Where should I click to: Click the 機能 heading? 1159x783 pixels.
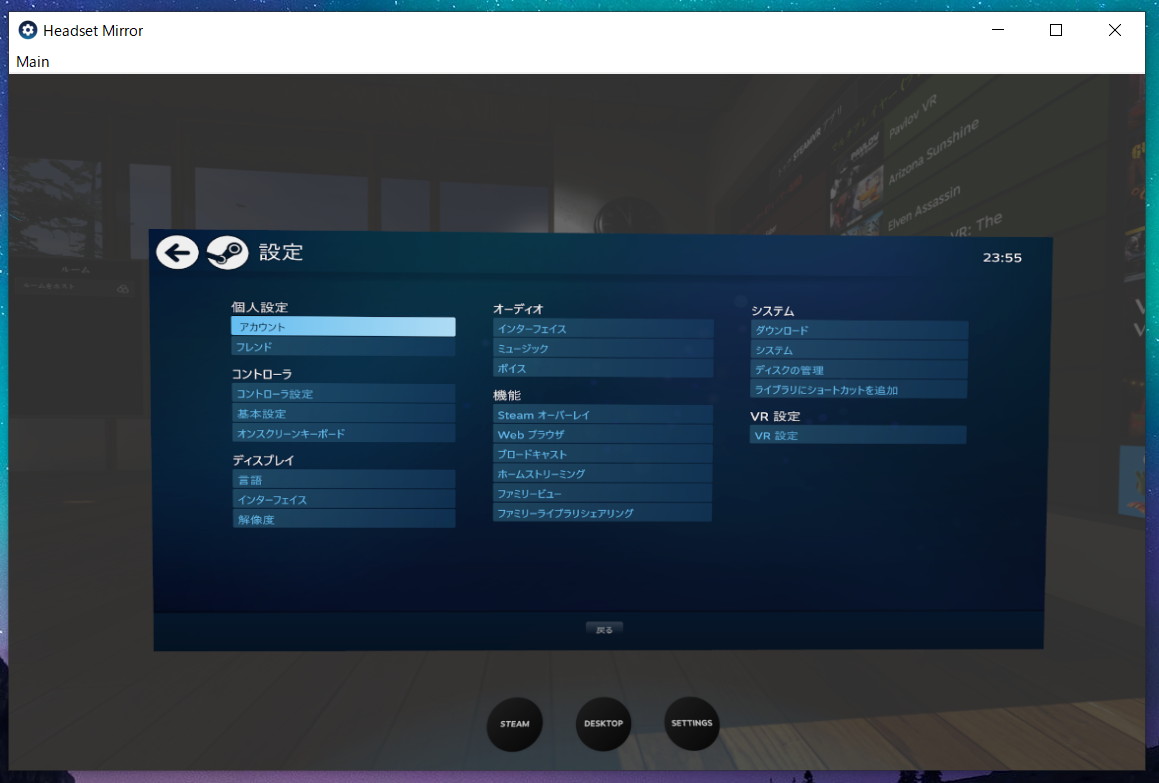507,396
